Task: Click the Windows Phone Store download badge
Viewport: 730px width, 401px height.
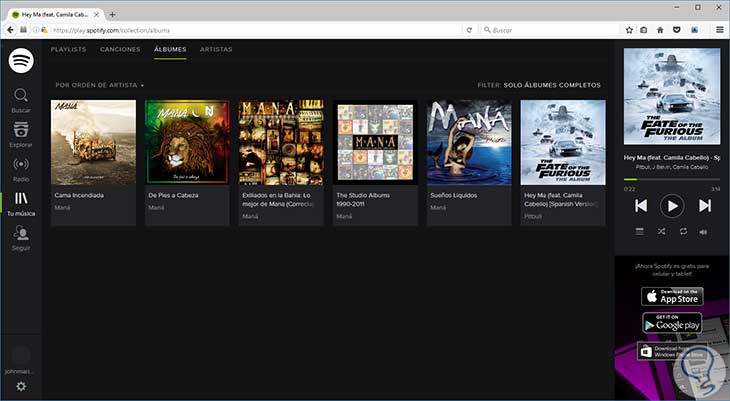Action: click(672, 351)
